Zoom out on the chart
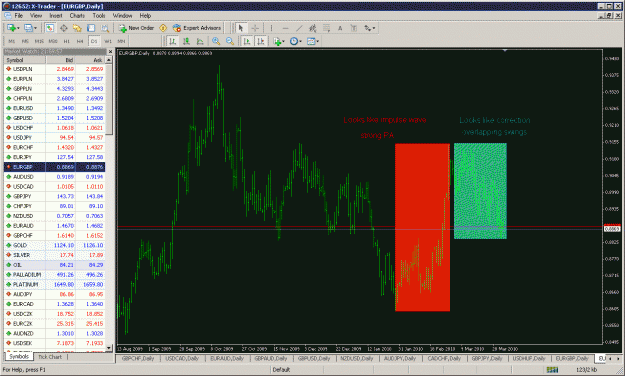Viewport: 625px width, 376px height. 230,41
